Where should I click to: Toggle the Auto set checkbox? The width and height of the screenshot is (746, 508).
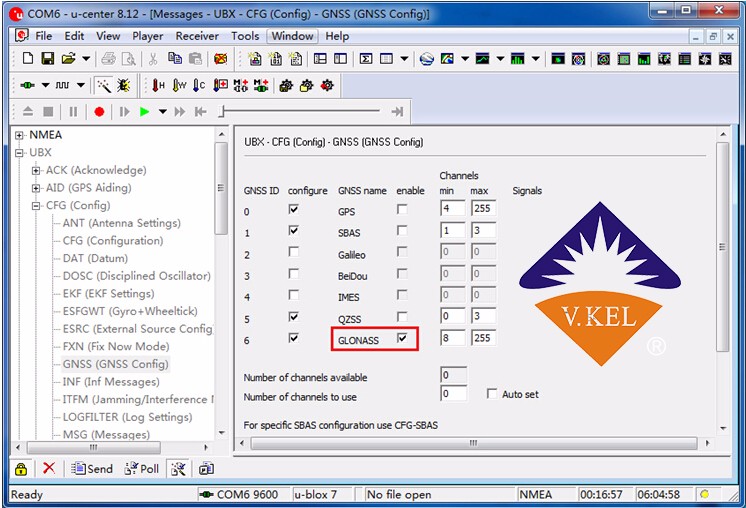point(492,394)
